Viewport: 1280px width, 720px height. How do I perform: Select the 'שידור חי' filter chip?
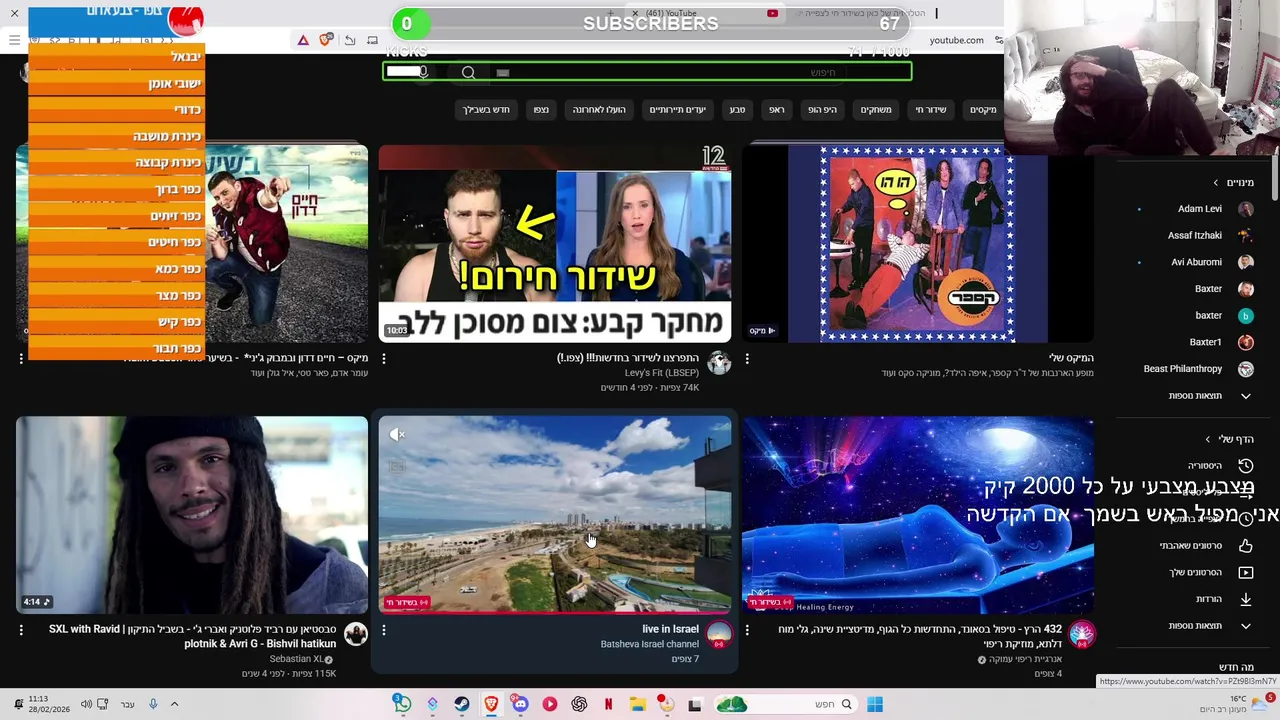click(x=930, y=110)
